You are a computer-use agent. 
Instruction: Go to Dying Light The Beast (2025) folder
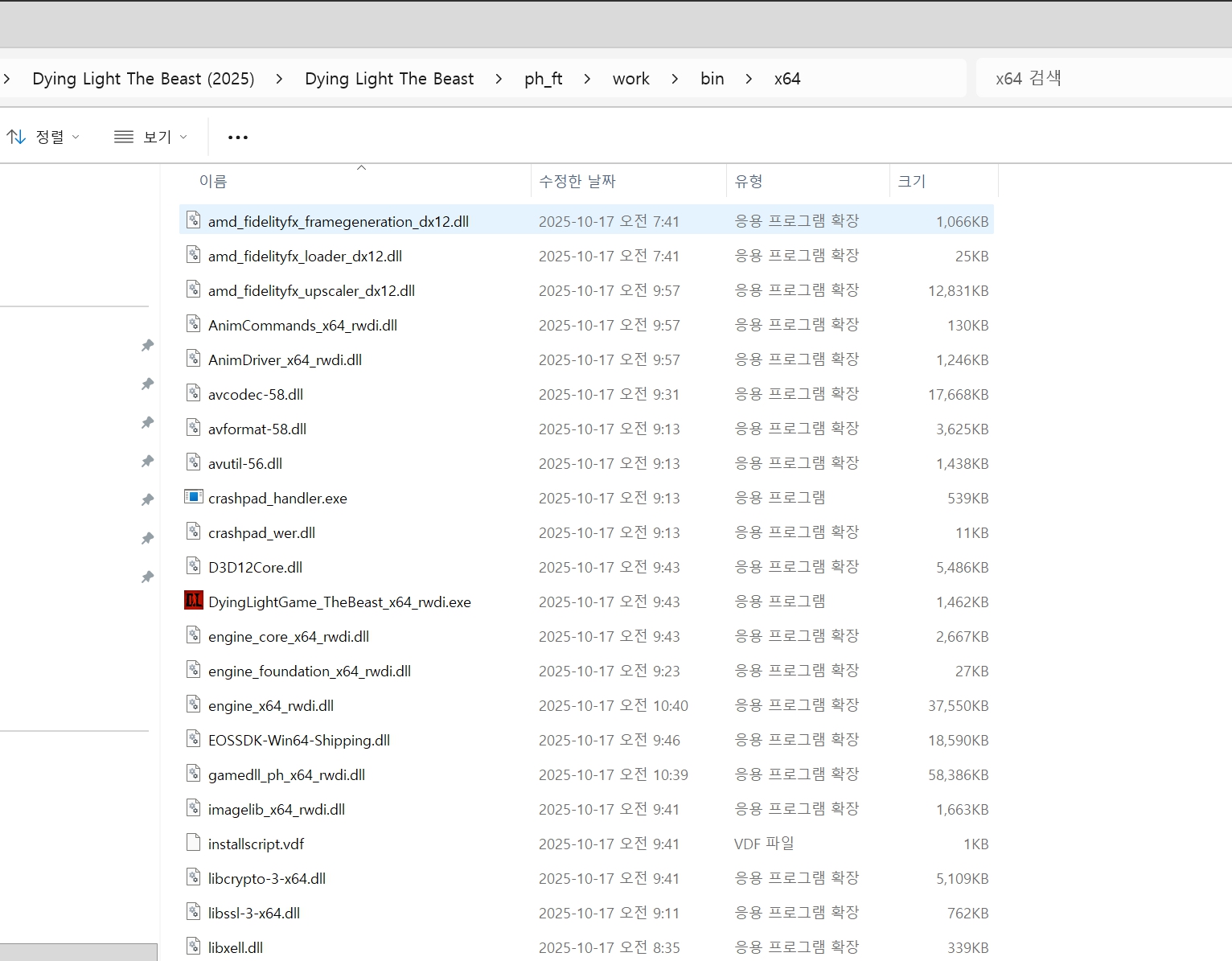pos(143,79)
